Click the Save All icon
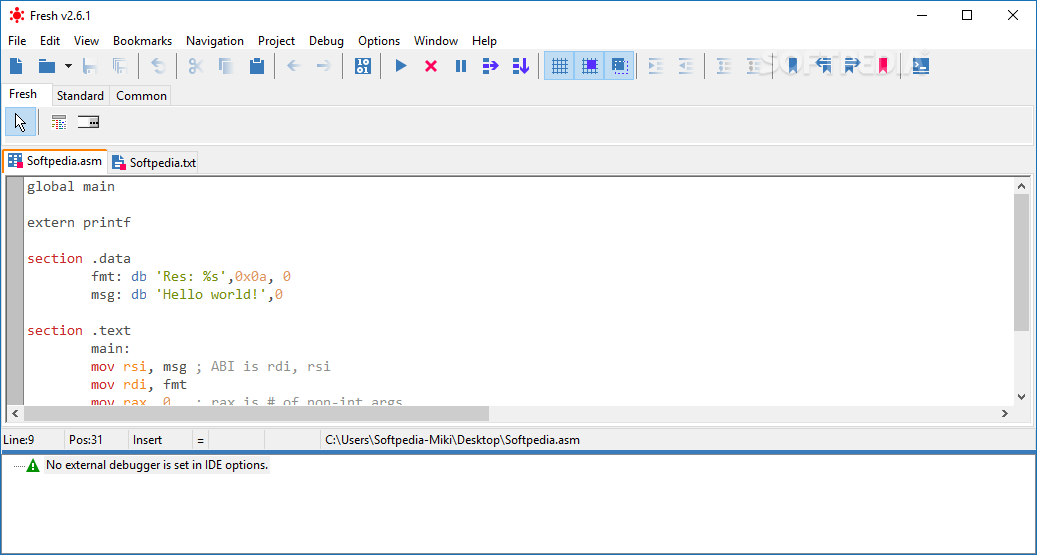The image size is (1037, 555). [120, 65]
